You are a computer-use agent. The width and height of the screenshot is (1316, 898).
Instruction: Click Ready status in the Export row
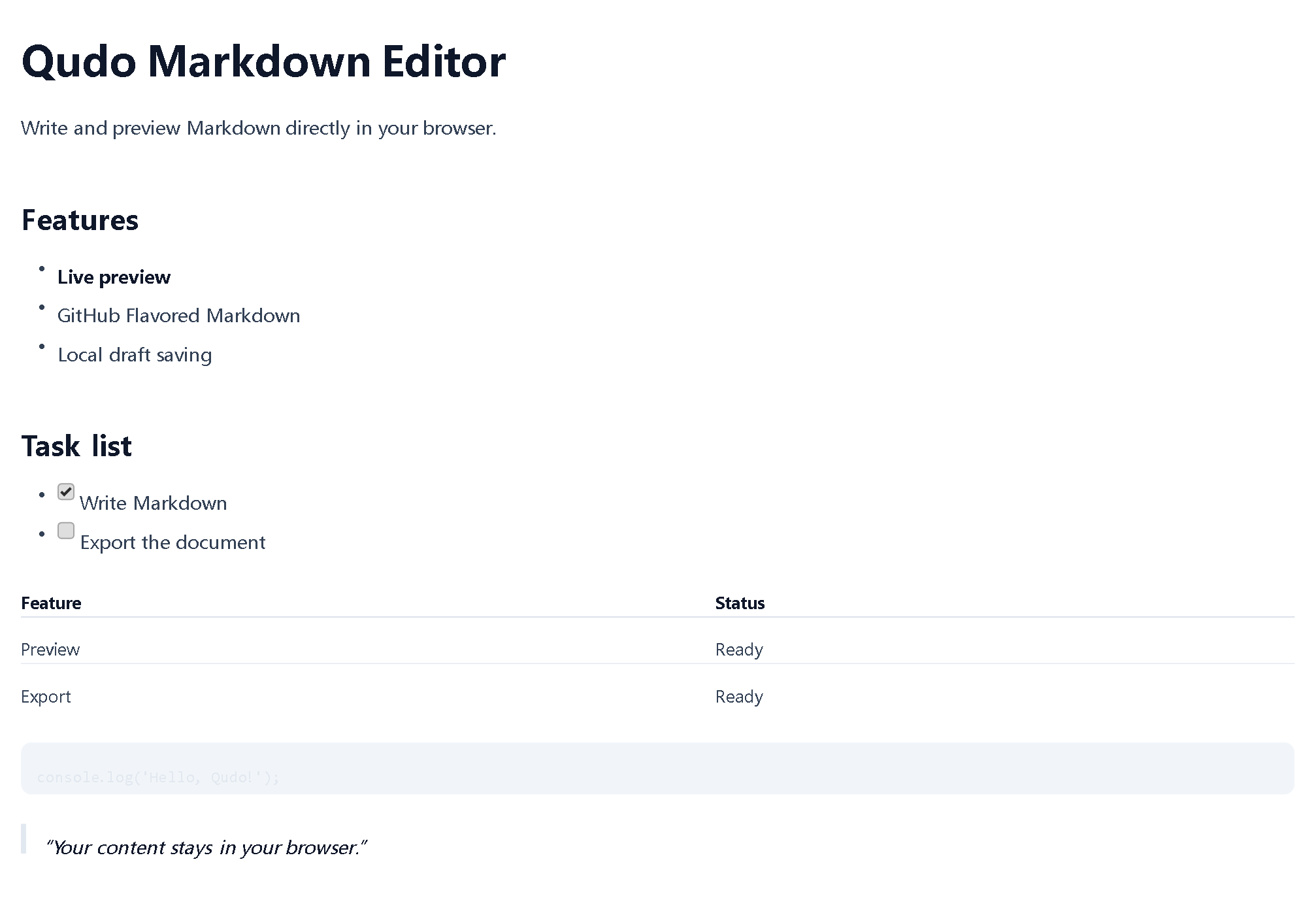pos(739,697)
